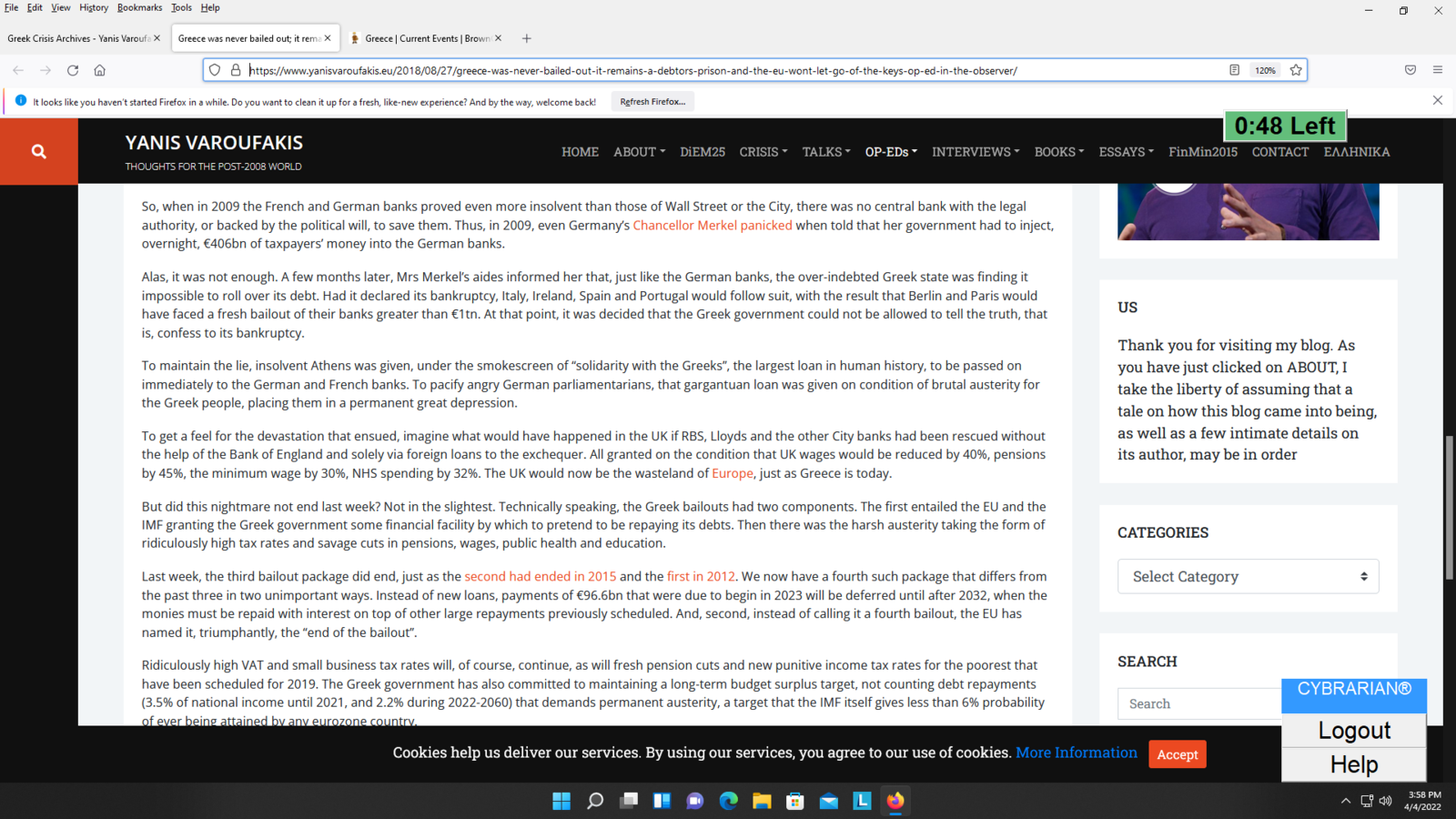The width and height of the screenshot is (1456, 819).
Task: Open taskbar search magnifier
Action: [x=595, y=801]
